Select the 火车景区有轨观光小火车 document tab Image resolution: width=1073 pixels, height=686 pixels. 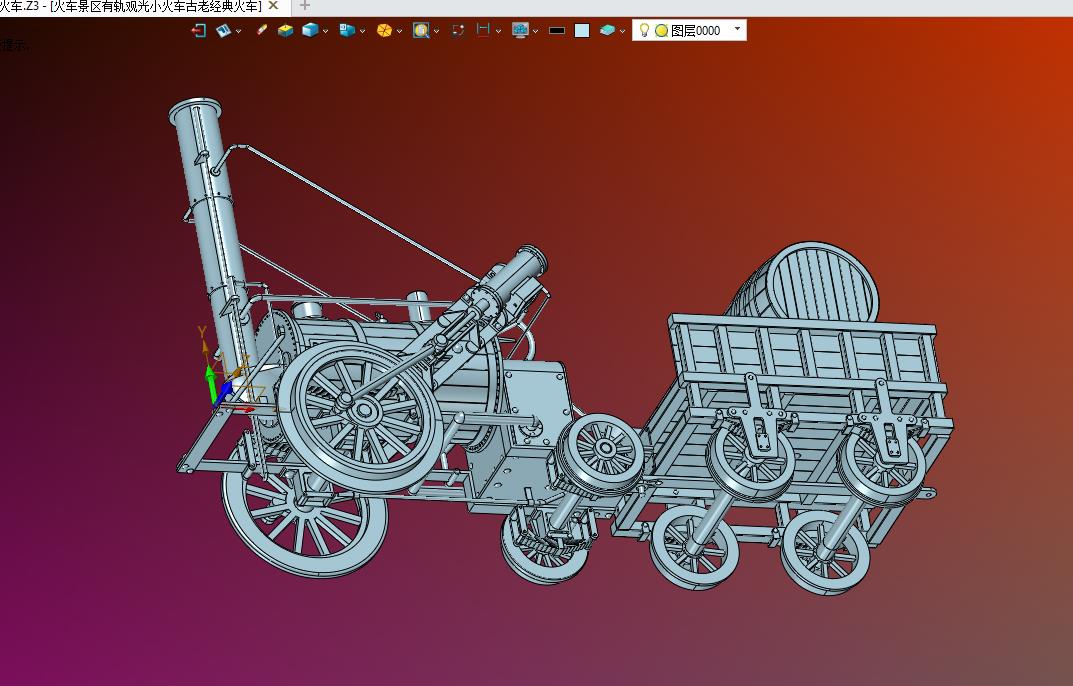pyautogui.click(x=131, y=7)
